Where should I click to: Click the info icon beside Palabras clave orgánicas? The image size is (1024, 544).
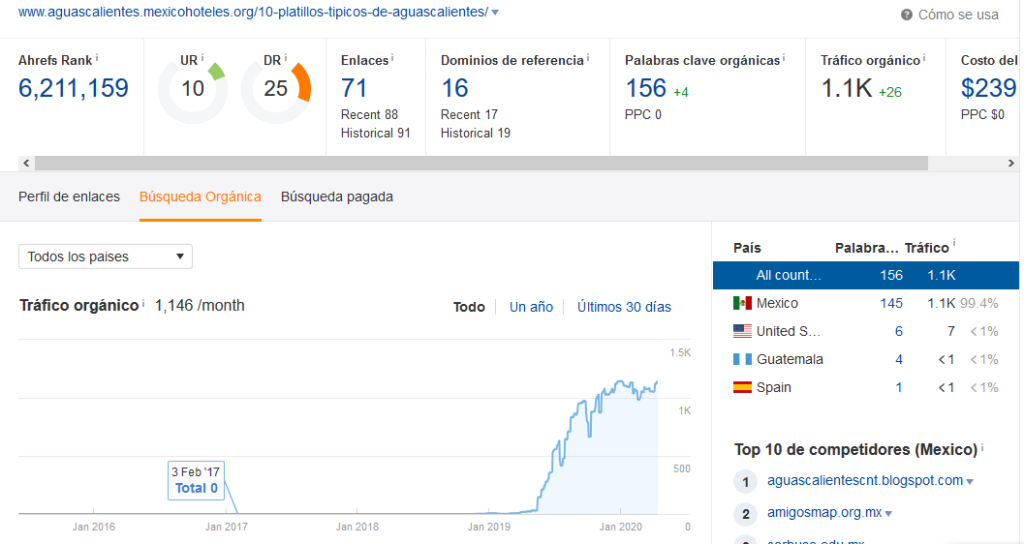point(784,57)
